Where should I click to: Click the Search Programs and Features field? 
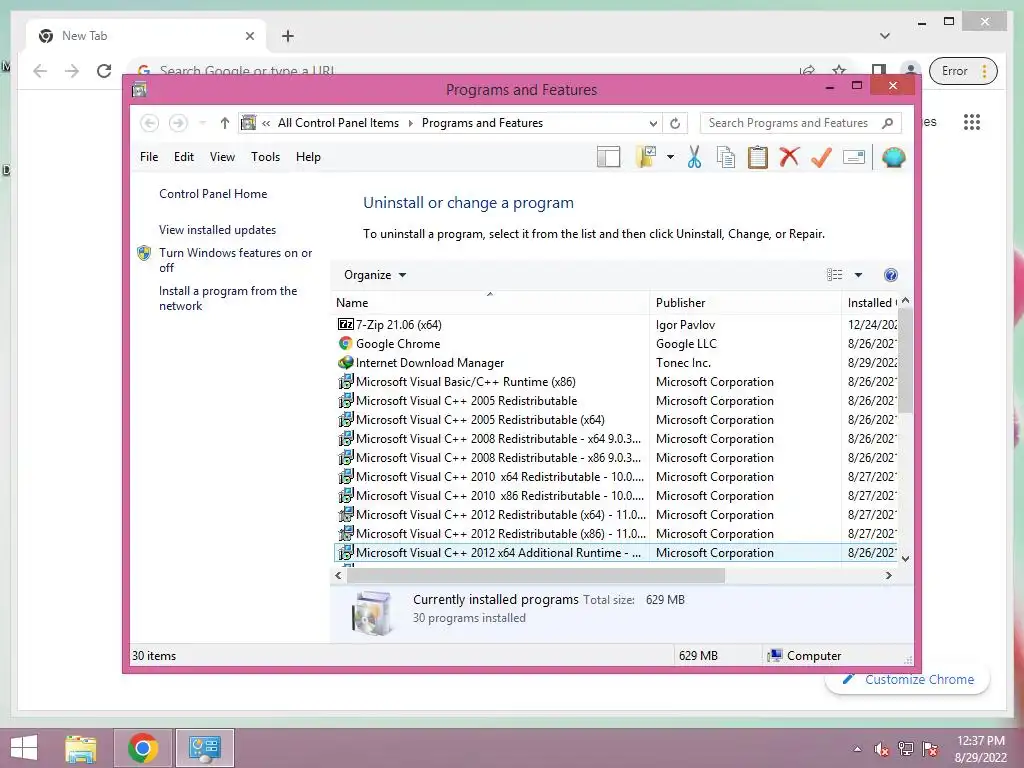(800, 123)
